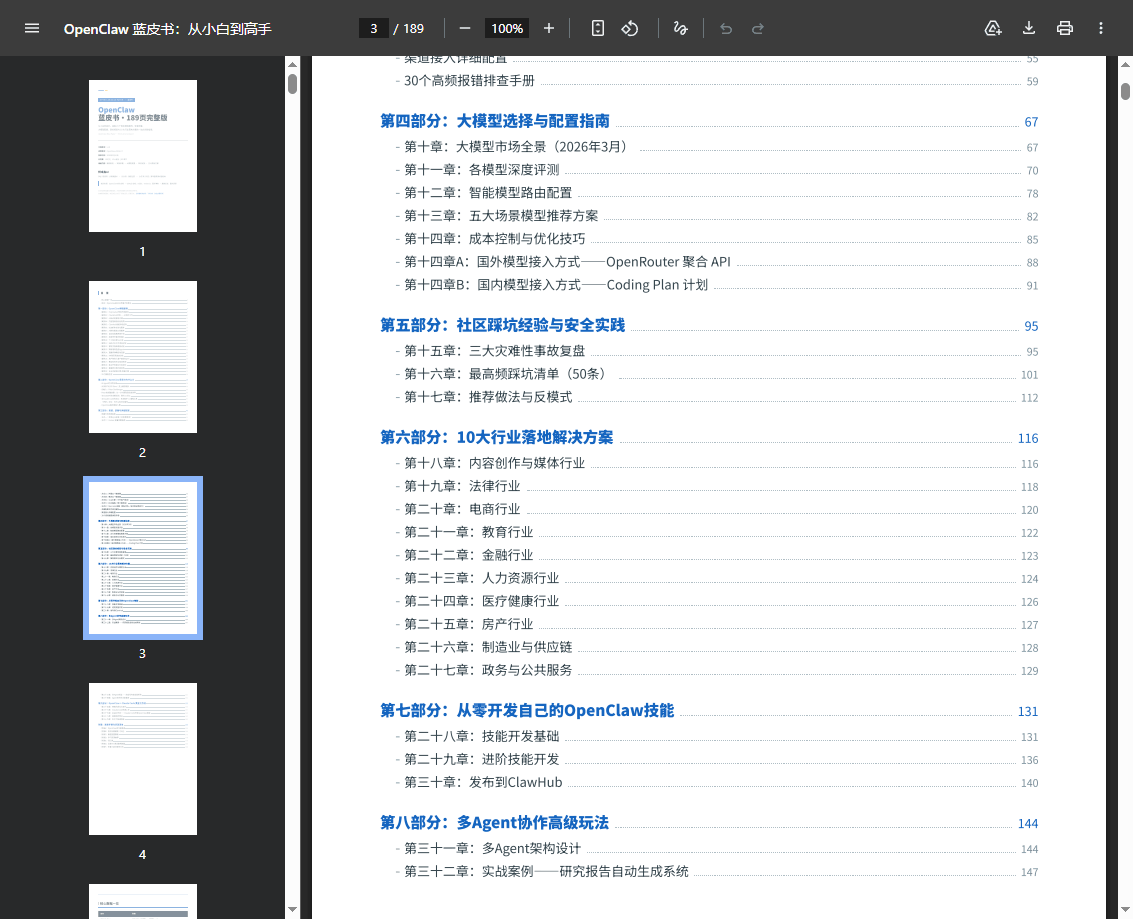This screenshot has width=1133, height=919.
Task: Click the zoom out minus icon
Action: [x=465, y=28]
